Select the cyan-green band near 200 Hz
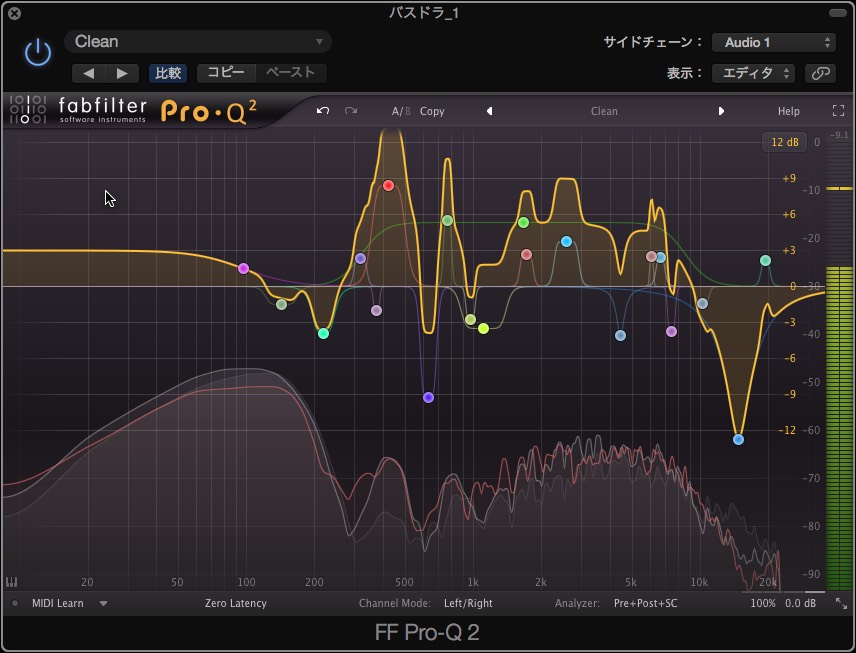The image size is (856, 653). click(x=323, y=333)
